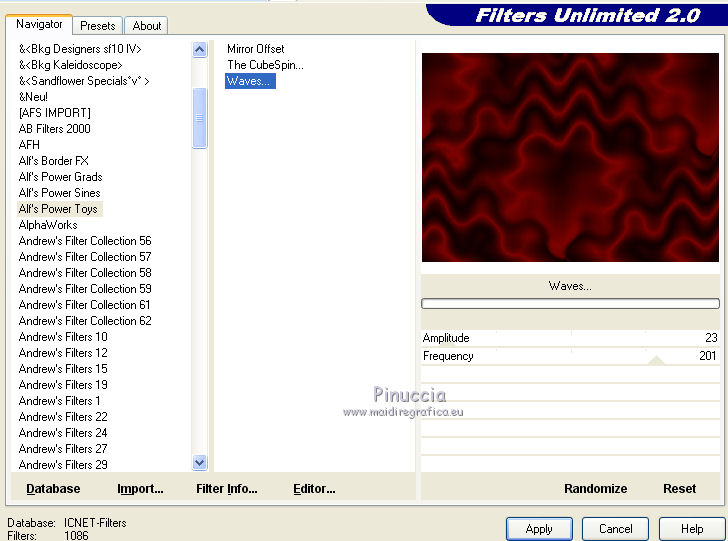Select Alf's Power Grads category
Screen dimensions: 728x541
pyautogui.click(x=60, y=177)
